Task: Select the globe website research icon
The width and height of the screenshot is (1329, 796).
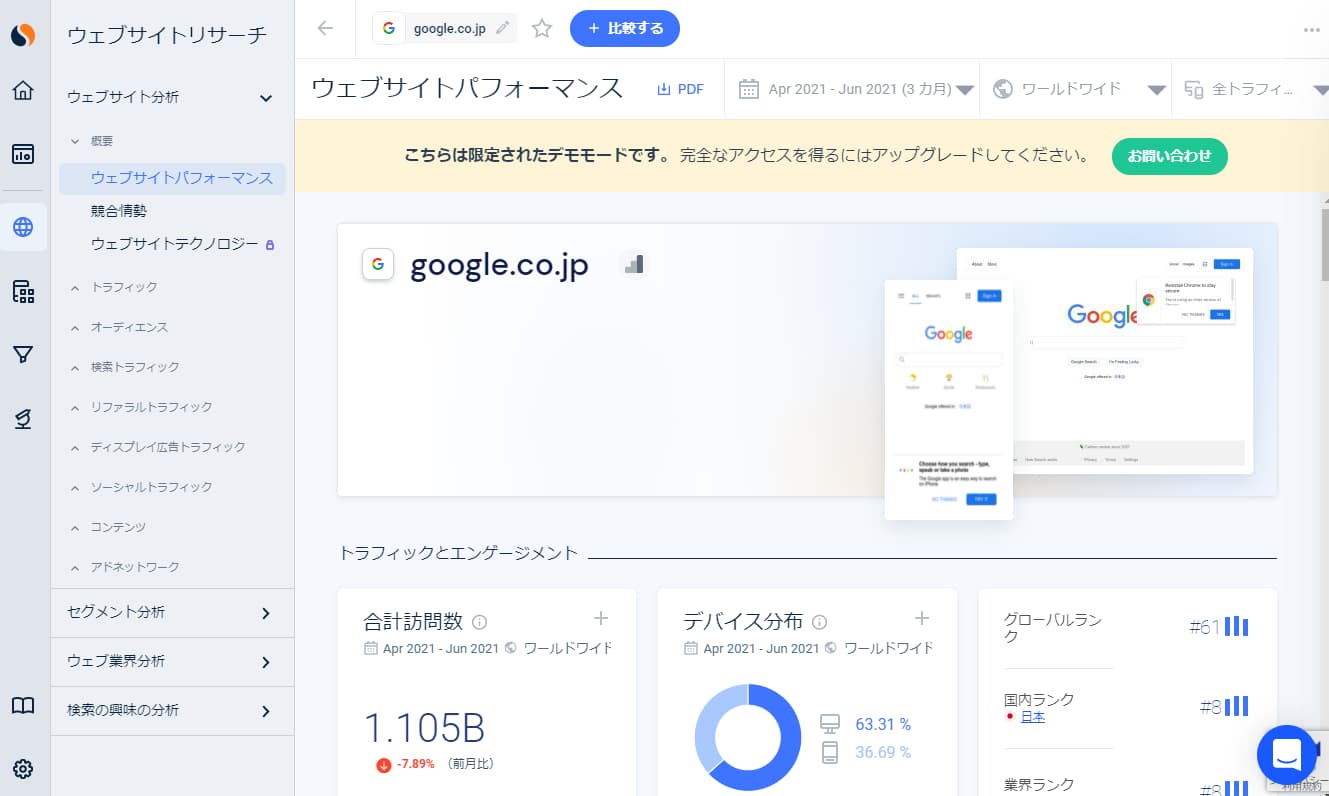Action: [x=23, y=227]
